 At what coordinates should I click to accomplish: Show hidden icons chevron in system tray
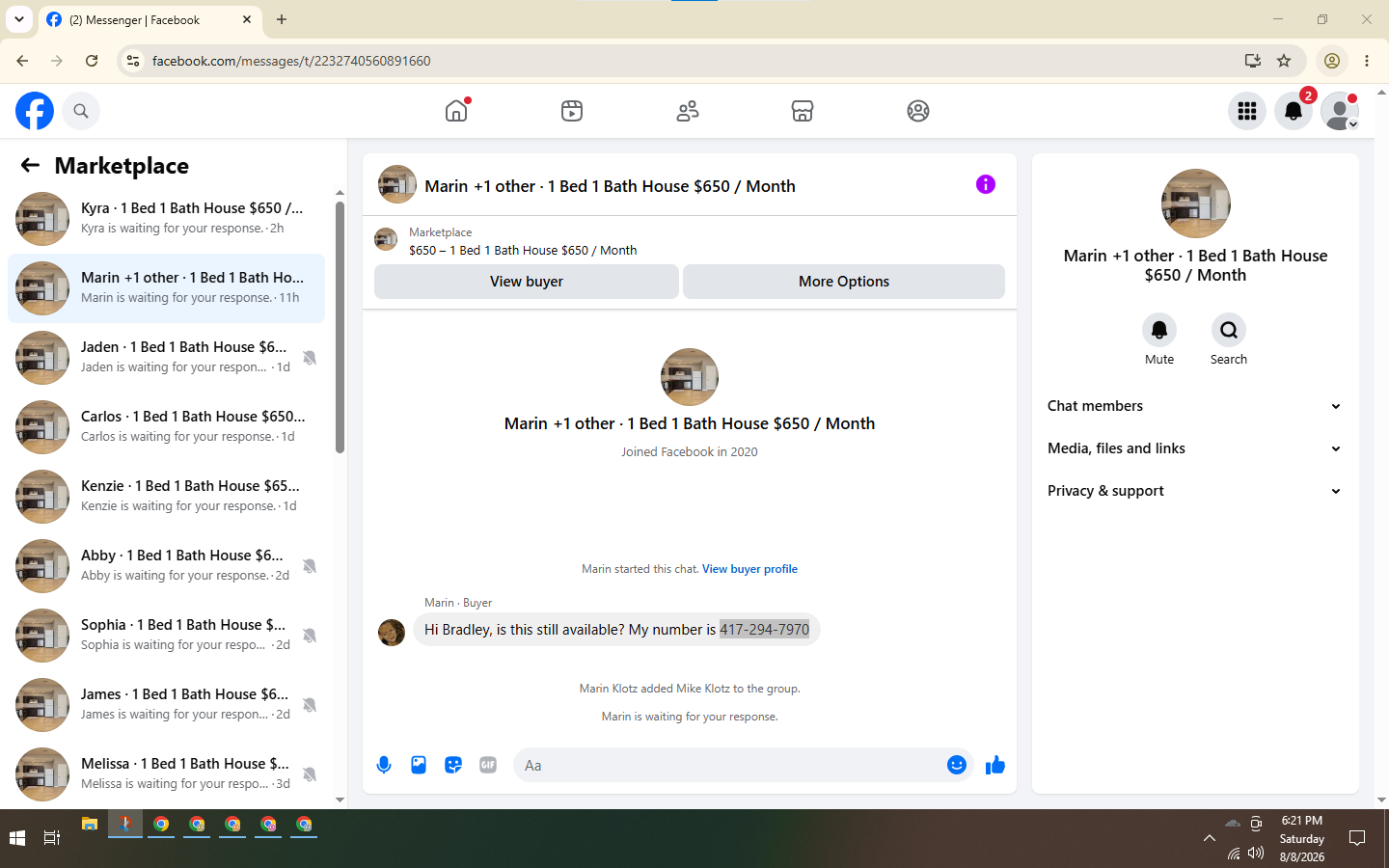click(1209, 838)
